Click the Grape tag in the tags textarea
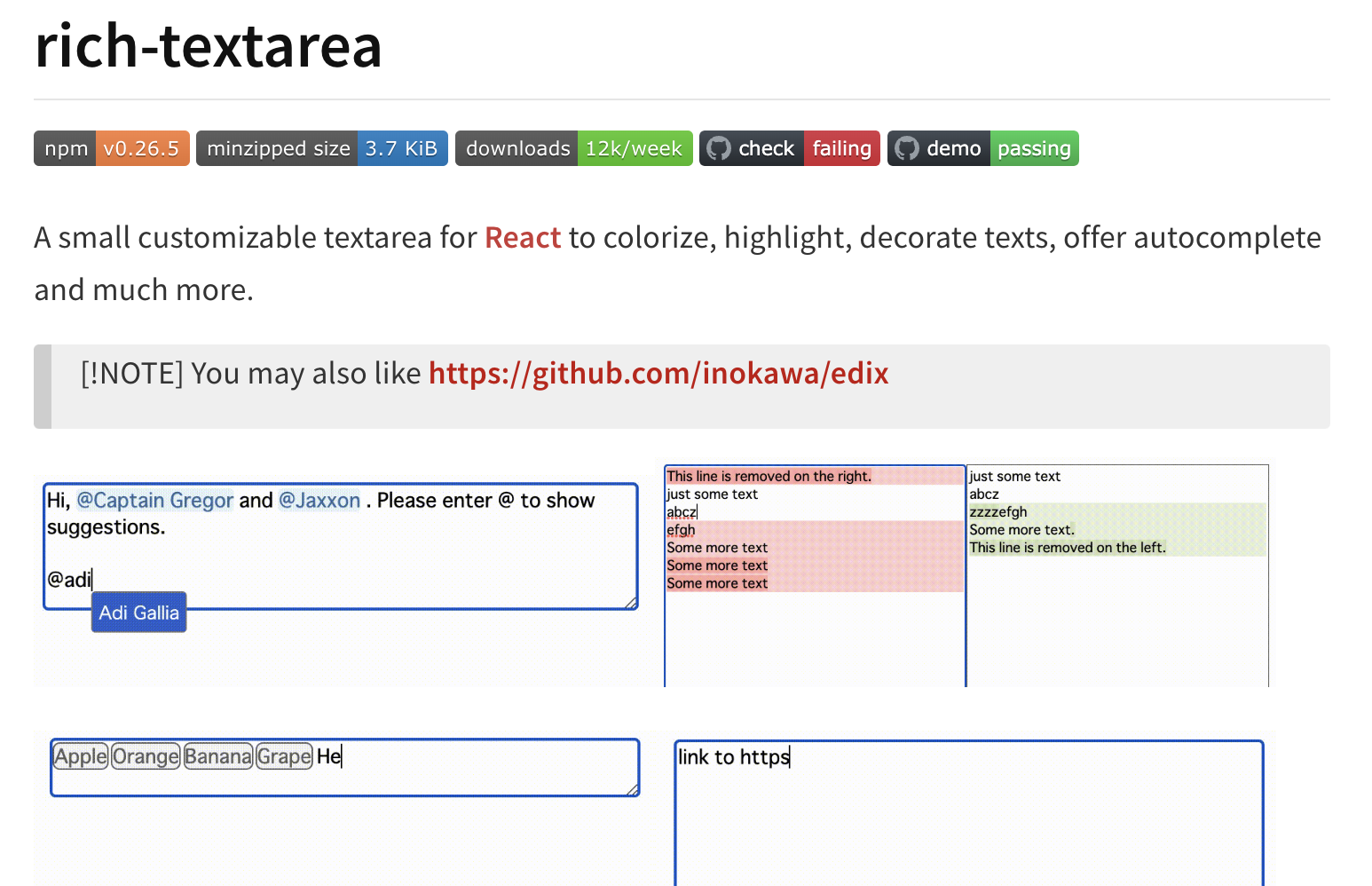Viewport: 1372px width, 886px height. (284, 756)
